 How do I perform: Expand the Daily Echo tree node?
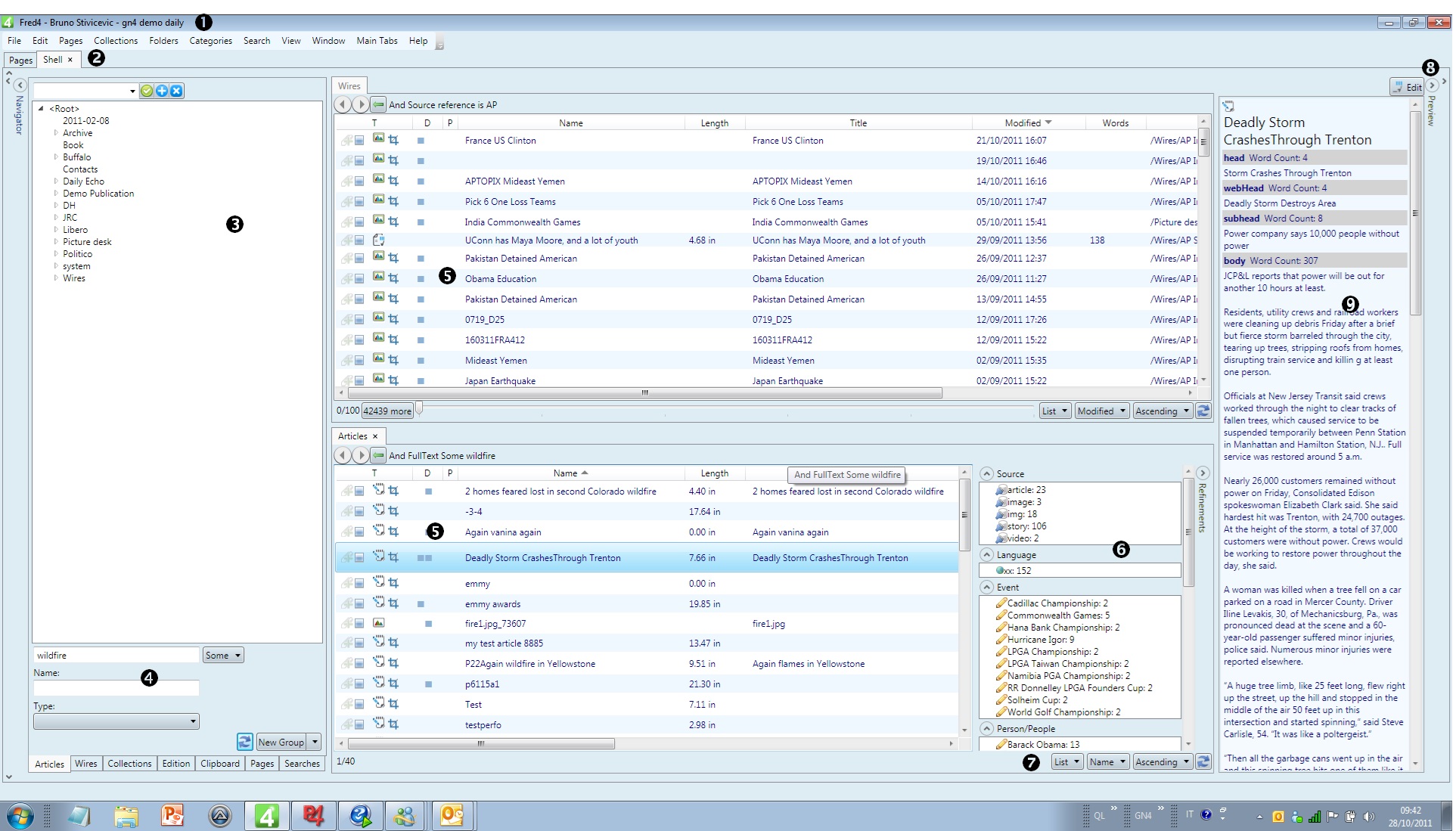[x=56, y=181]
